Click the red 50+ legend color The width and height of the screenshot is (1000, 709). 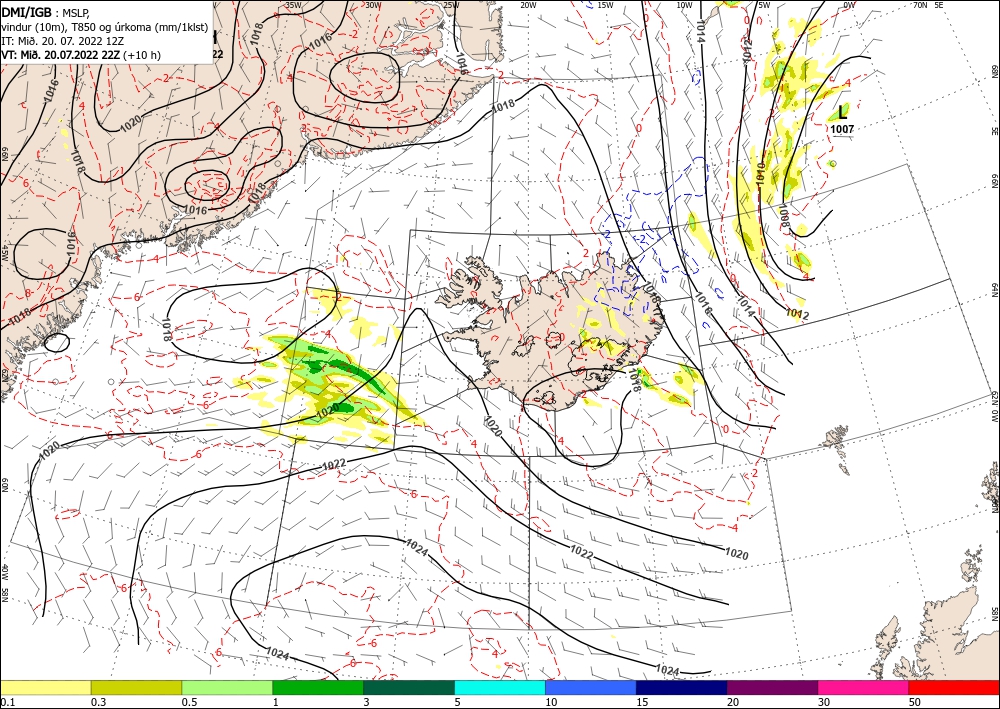click(x=954, y=687)
